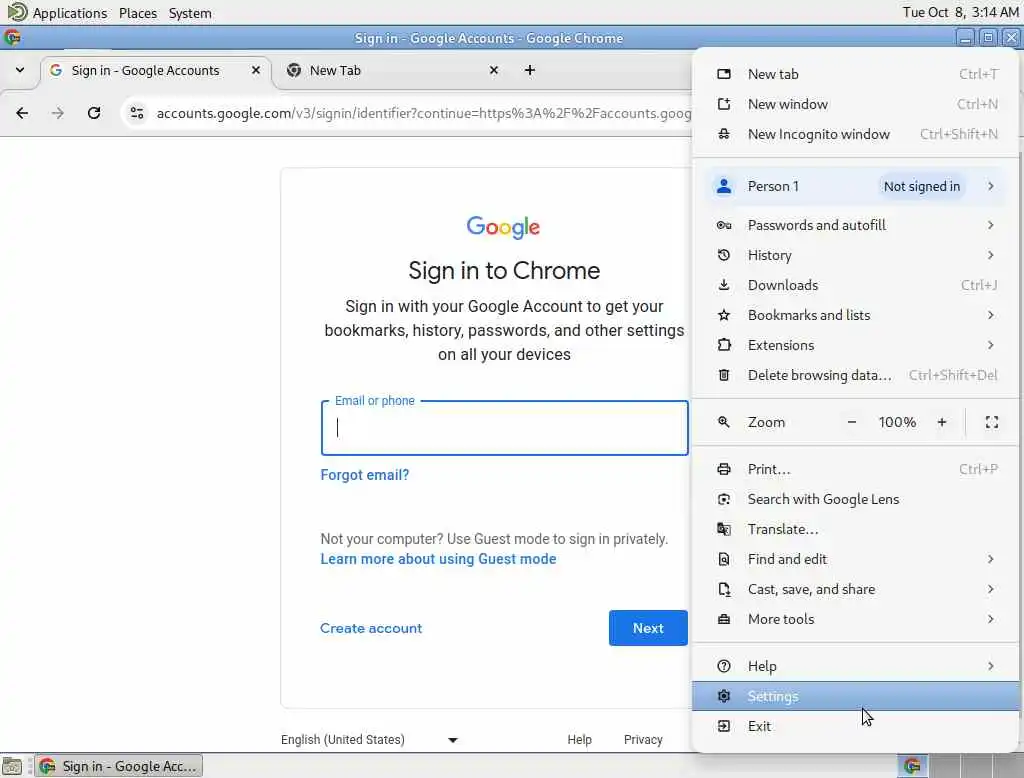This screenshot has width=1024, height=778.
Task: Click the New tab icon in menu
Action: tap(724, 74)
